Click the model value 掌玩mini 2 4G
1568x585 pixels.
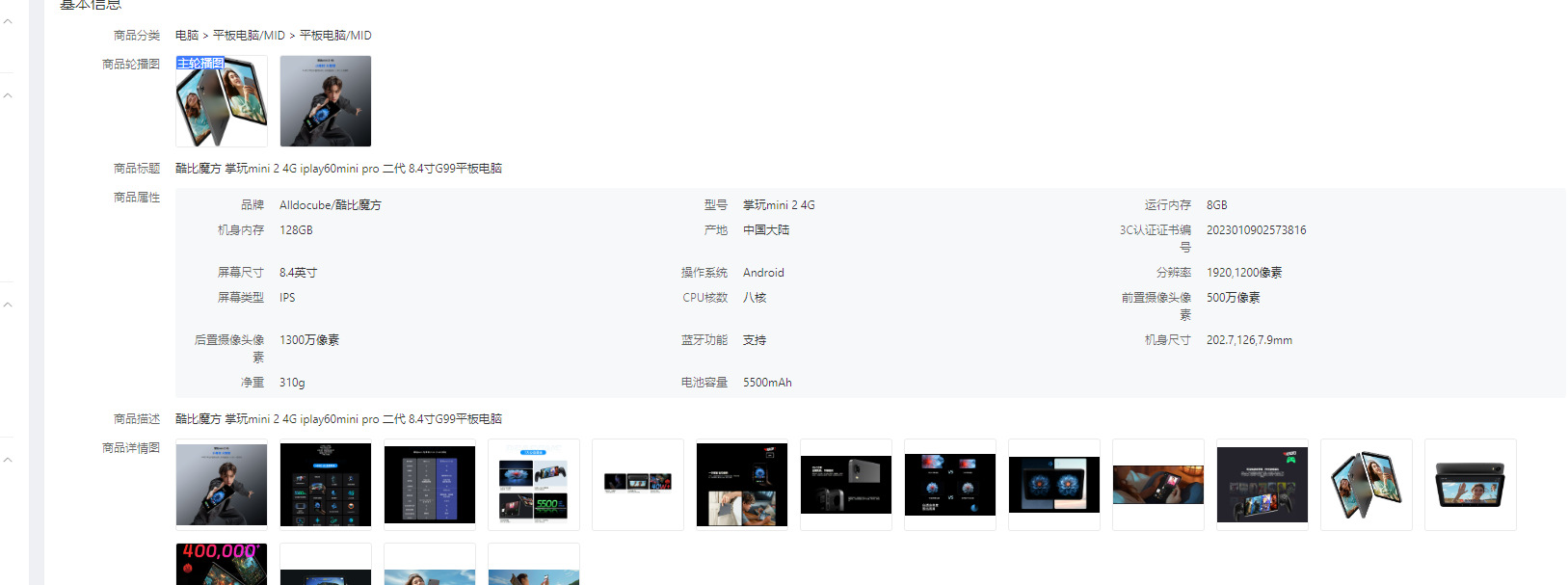(x=779, y=205)
